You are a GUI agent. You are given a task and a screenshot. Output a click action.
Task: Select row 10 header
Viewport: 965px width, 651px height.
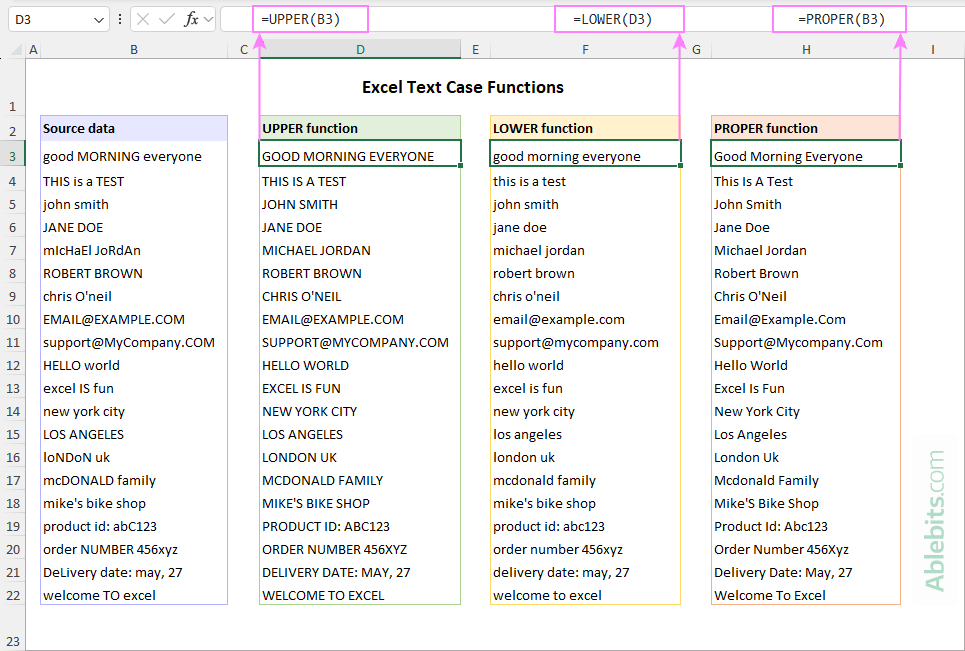(x=13, y=320)
